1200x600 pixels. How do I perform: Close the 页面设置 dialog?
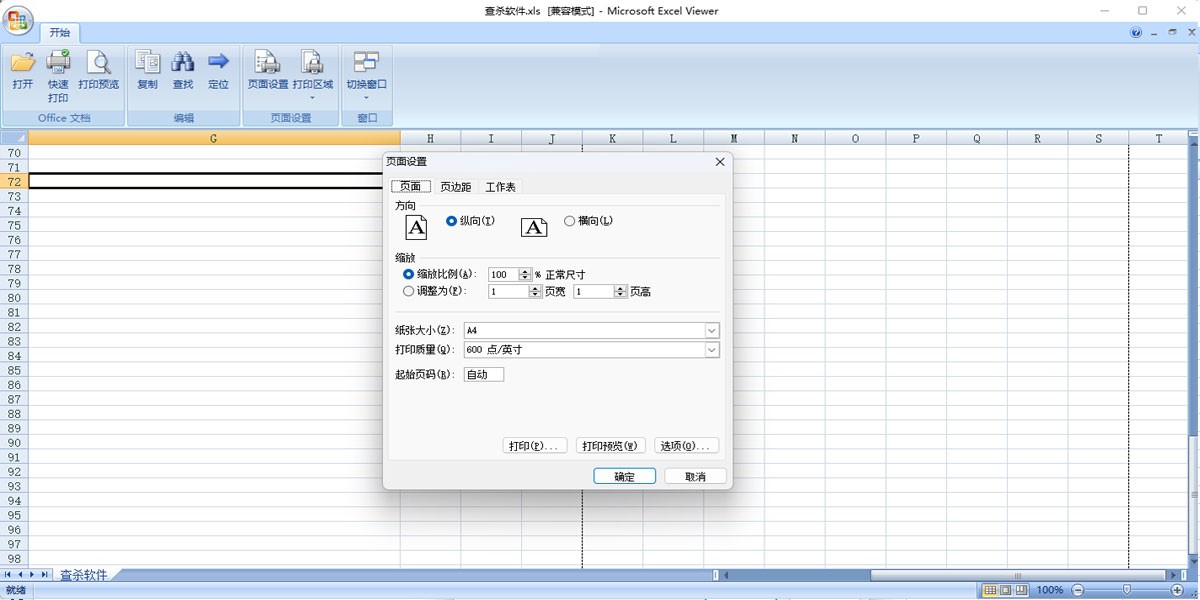720,161
